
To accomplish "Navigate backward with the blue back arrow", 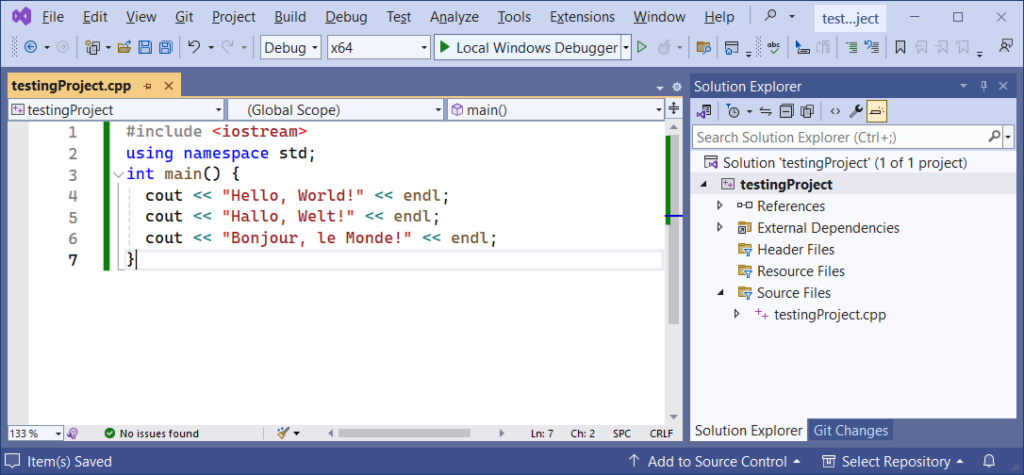I will pyautogui.click(x=30, y=47).
